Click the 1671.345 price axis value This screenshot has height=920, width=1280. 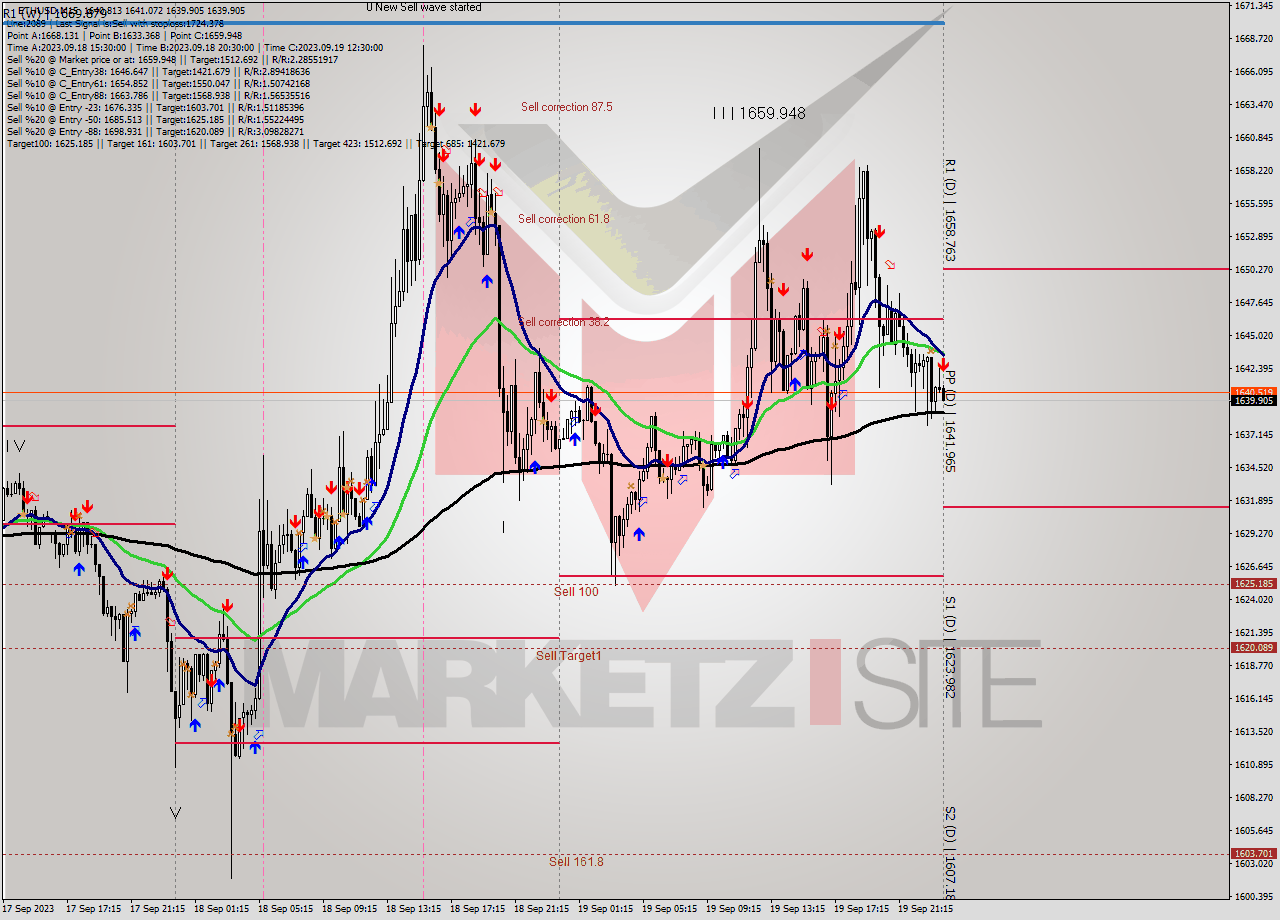[x=1253, y=6]
